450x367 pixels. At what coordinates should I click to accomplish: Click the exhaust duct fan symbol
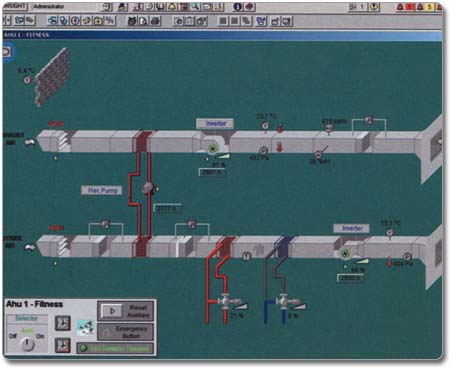click(212, 148)
